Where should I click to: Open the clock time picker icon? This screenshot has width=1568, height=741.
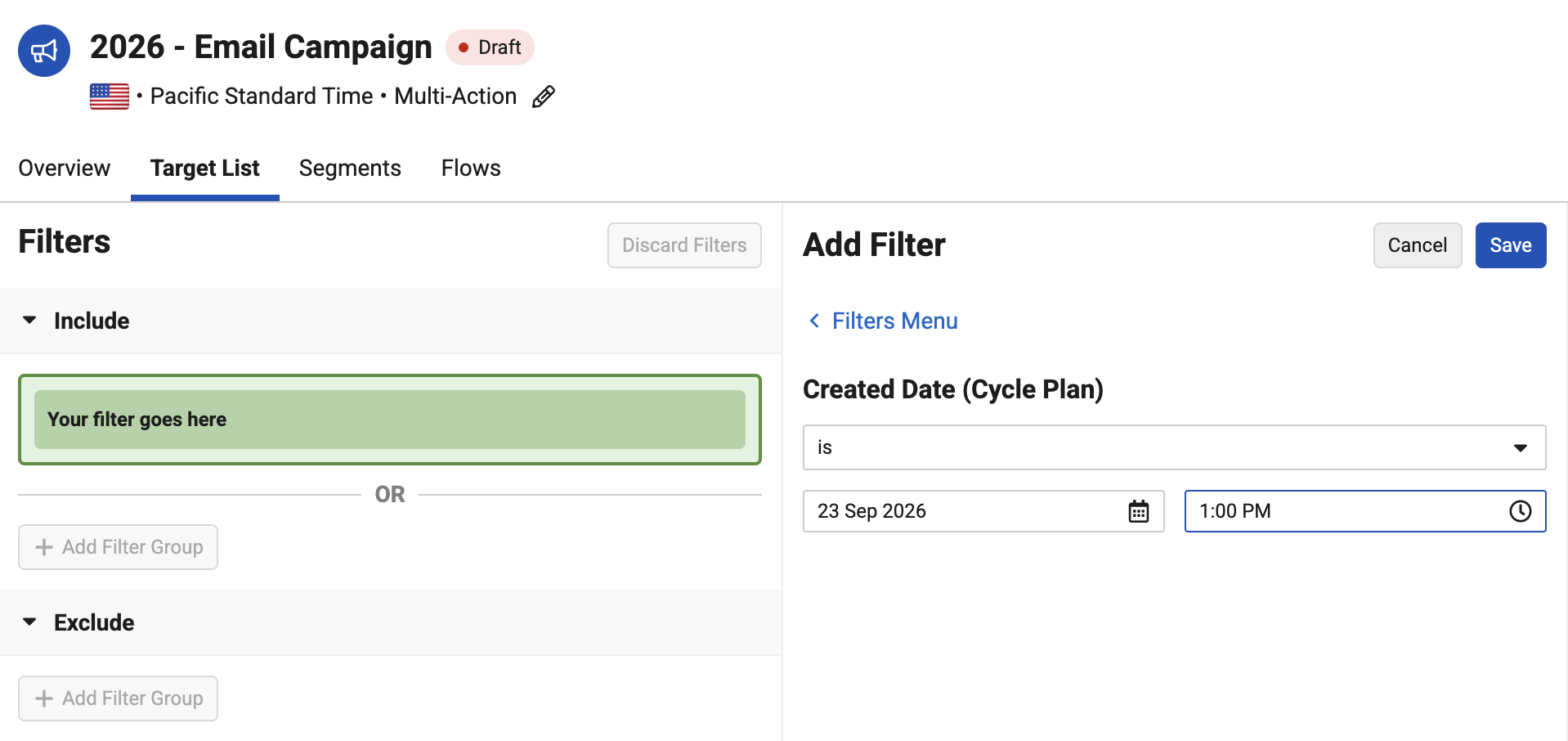pos(1520,511)
